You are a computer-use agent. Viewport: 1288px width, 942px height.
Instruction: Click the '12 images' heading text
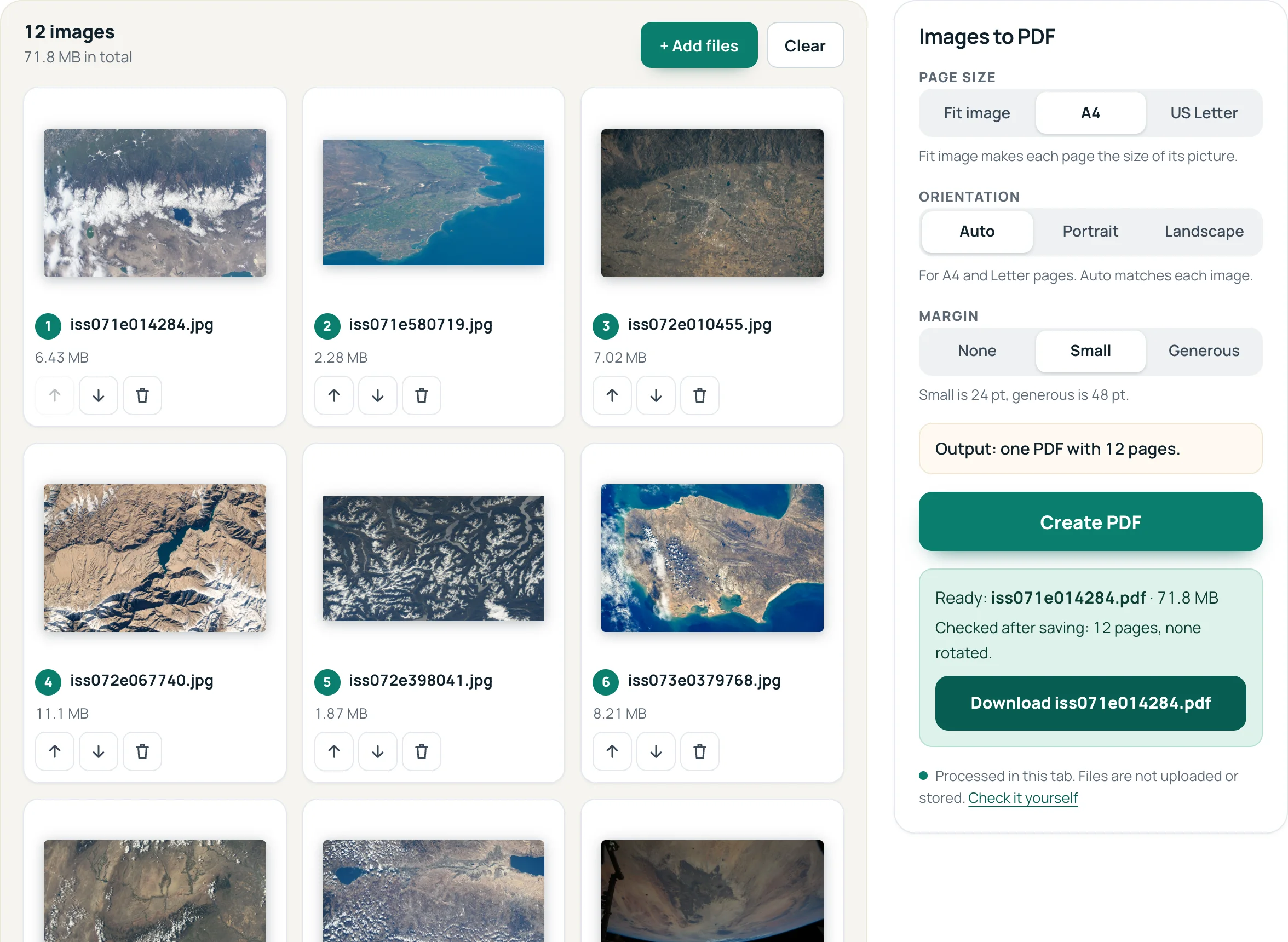point(69,32)
